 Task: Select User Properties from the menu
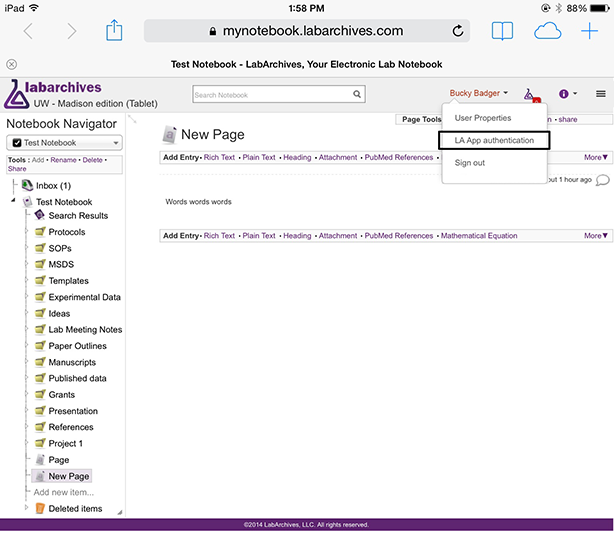pyautogui.click(x=482, y=118)
